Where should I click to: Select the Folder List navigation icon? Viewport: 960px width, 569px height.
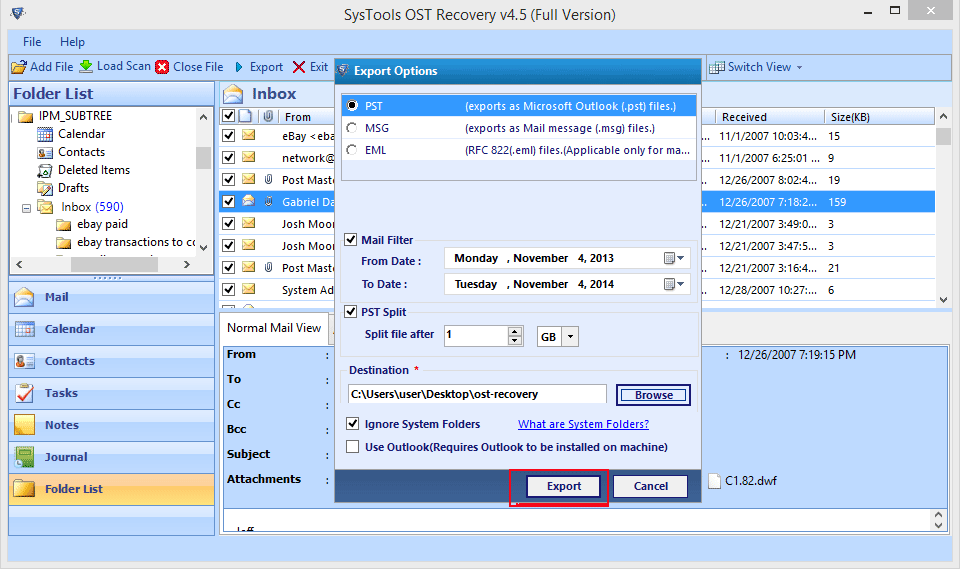tap(24, 488)
